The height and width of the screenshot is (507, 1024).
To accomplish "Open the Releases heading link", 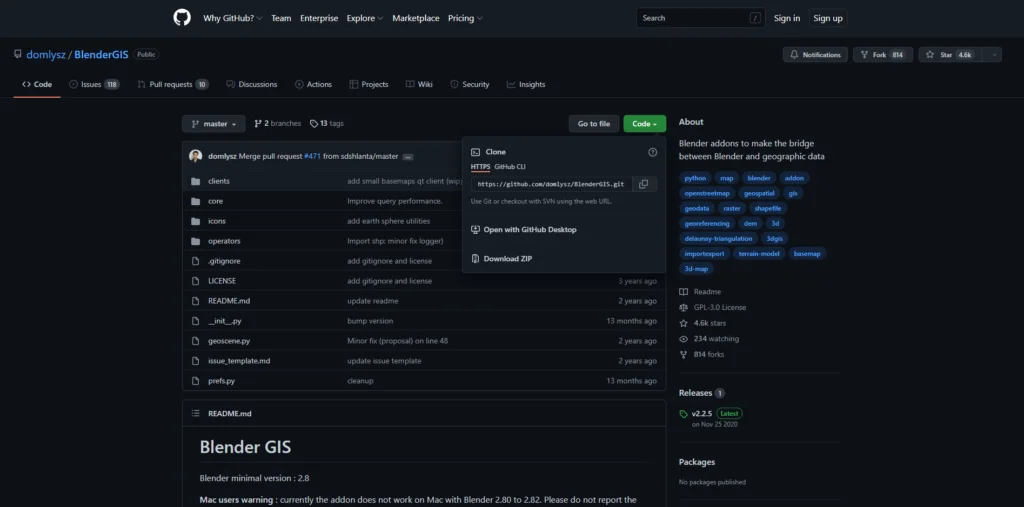I will pyautogui.click(x=695, y=393).
